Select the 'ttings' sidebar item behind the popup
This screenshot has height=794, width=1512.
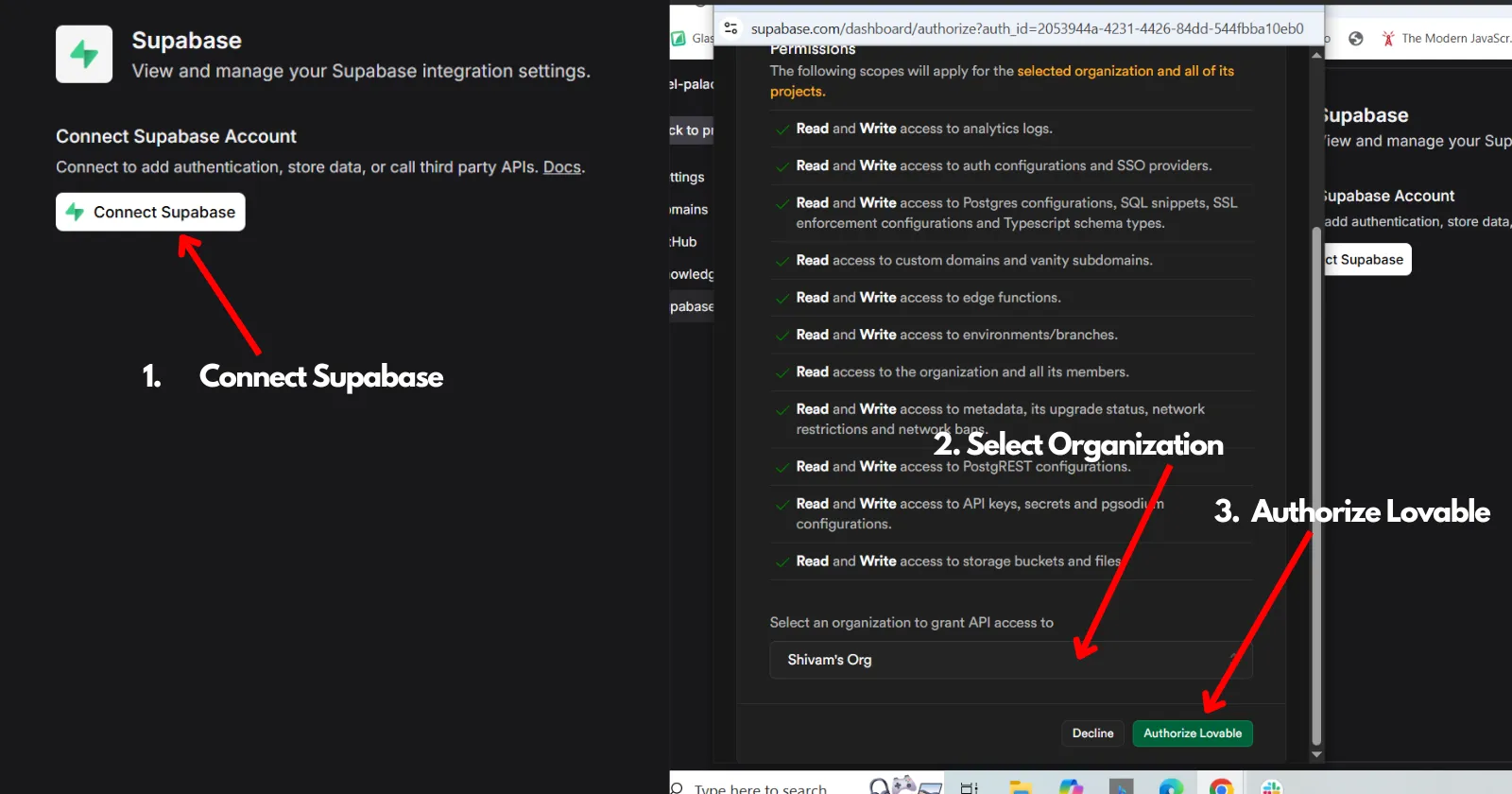click(688, 177)
